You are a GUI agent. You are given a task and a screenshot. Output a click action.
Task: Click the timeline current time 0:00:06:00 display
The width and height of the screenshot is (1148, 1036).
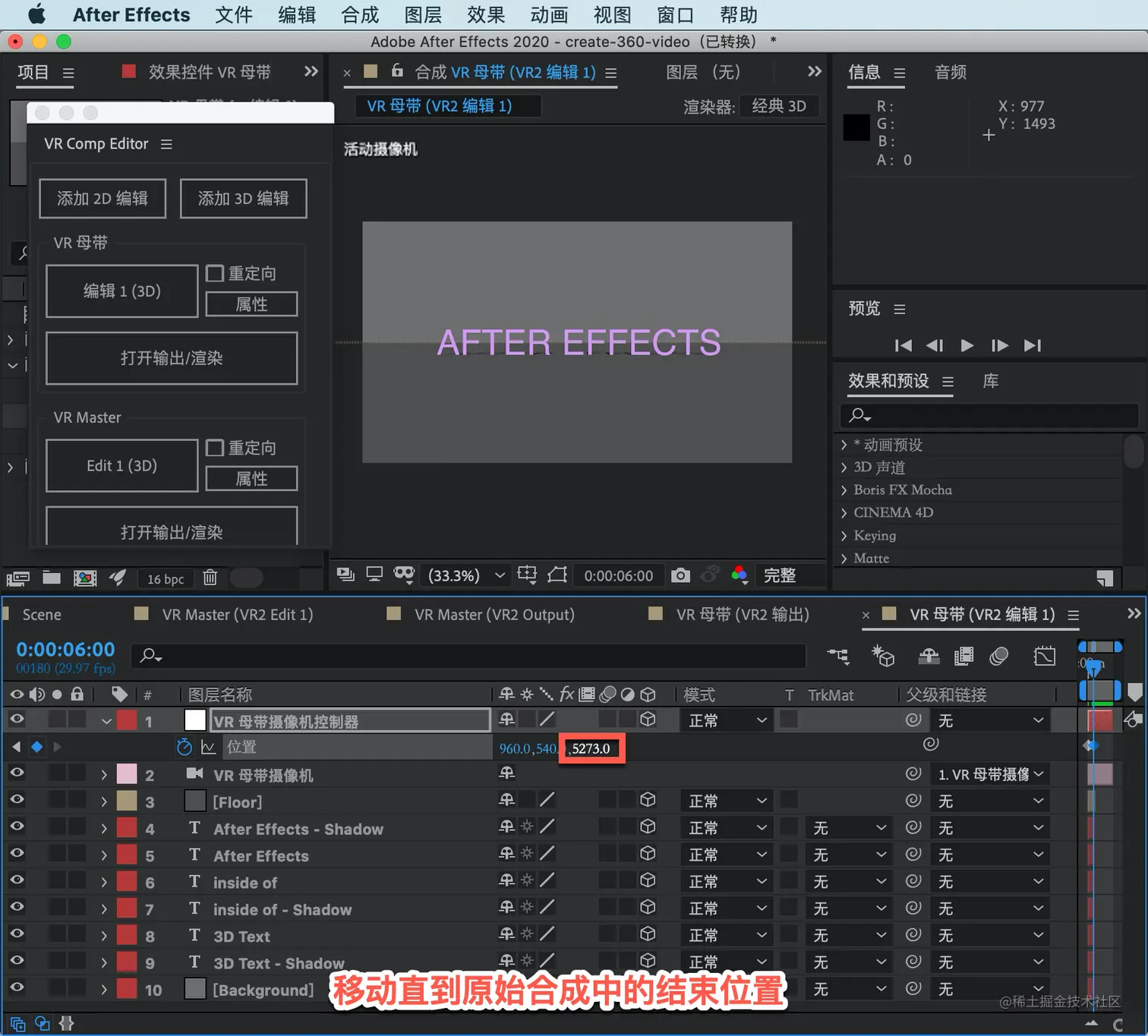(65, 650)
